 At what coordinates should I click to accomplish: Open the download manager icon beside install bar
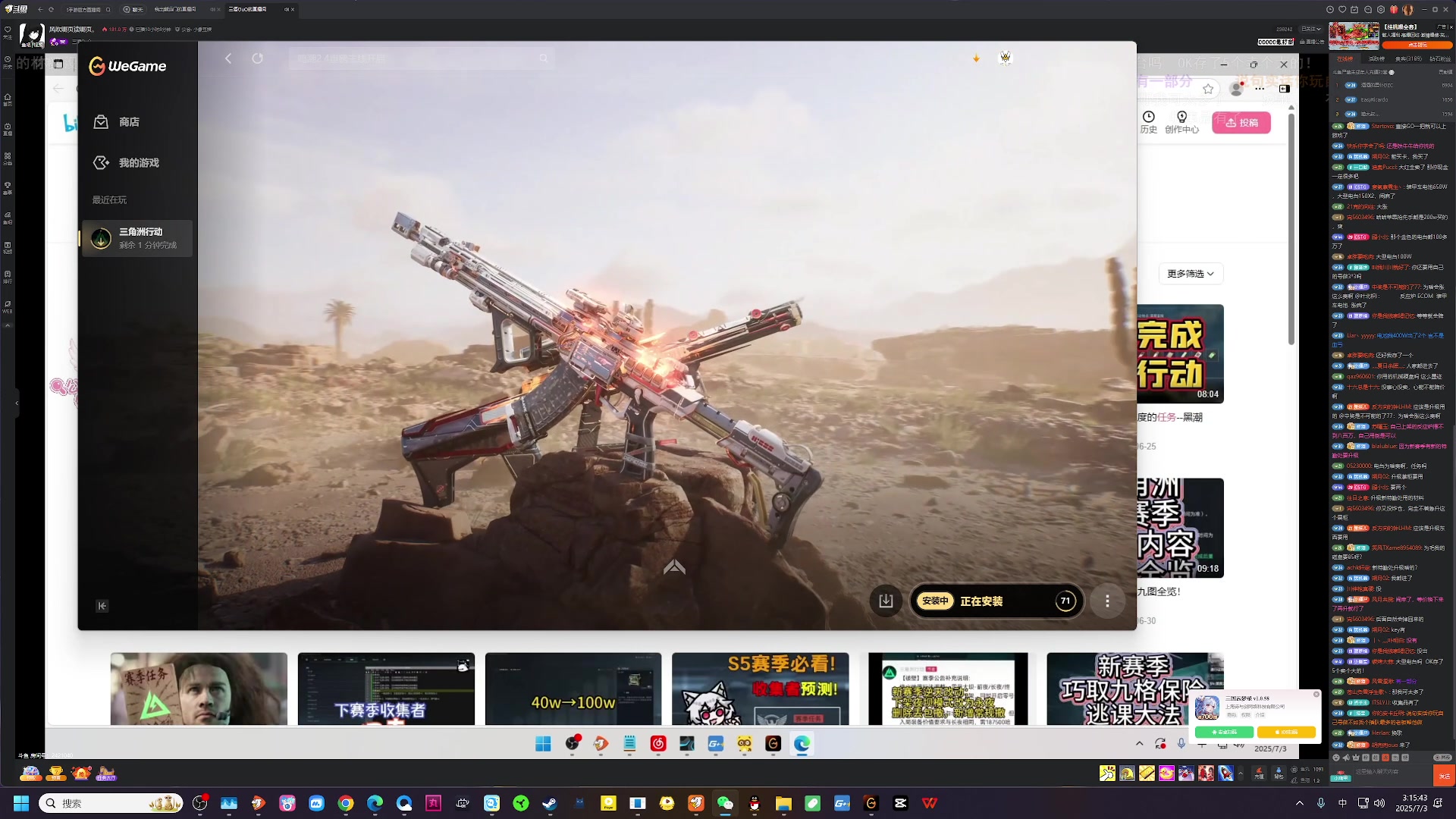[x=886, y=601]
